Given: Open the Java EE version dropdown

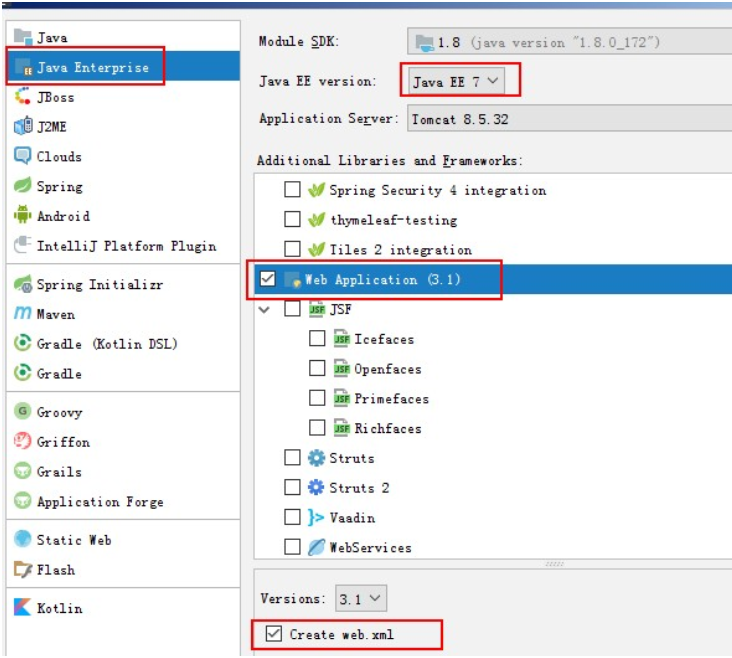Looking at the screenshot, I should (456, 81).
